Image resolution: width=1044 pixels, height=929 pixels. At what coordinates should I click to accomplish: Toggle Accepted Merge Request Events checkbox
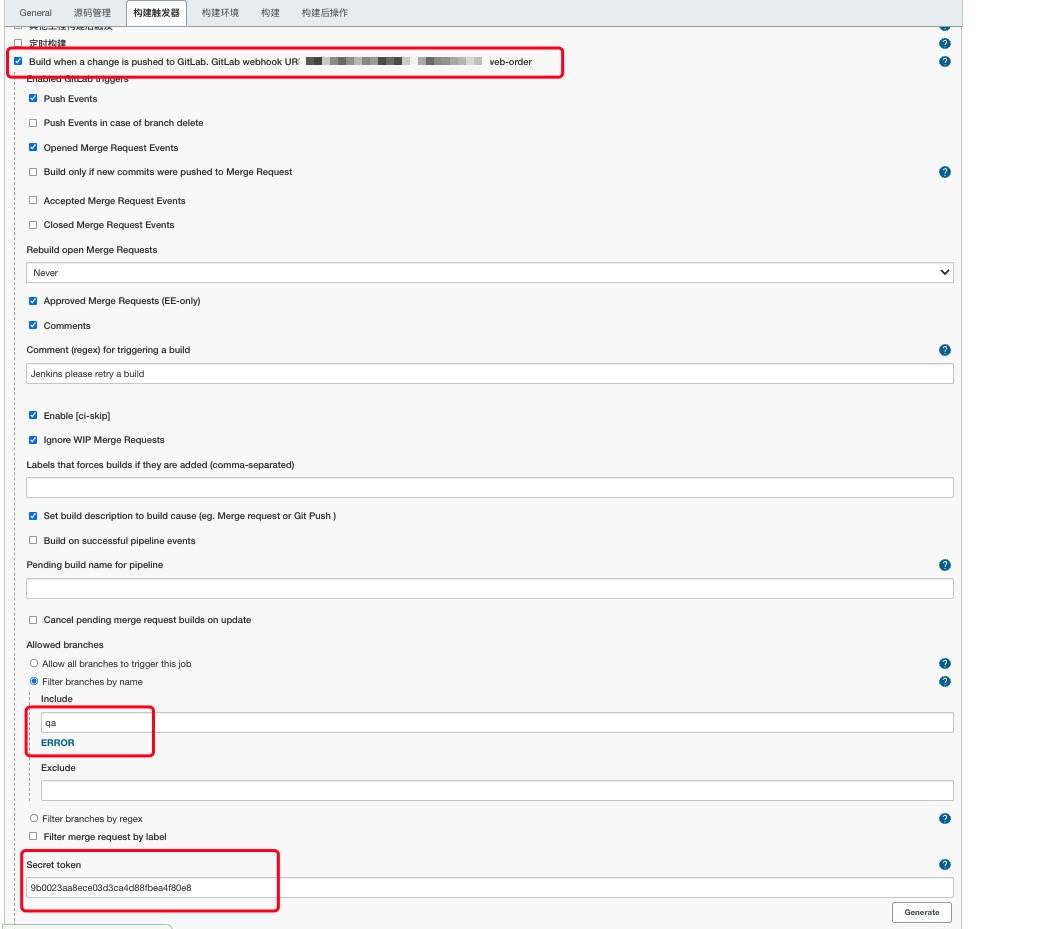coord(33,201)
